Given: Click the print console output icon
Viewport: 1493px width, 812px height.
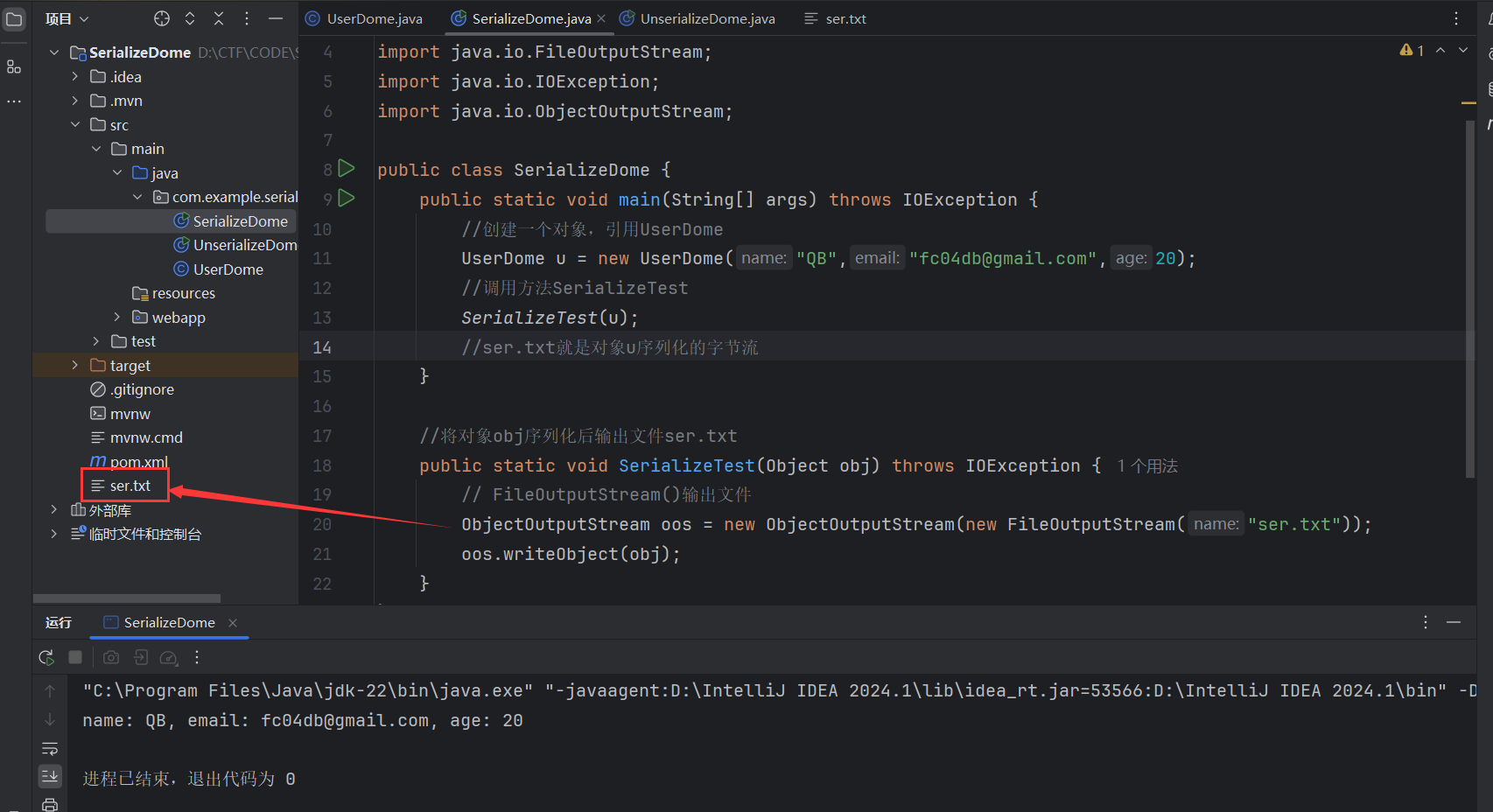Looking at the screenshot, I should click(50, 804).
